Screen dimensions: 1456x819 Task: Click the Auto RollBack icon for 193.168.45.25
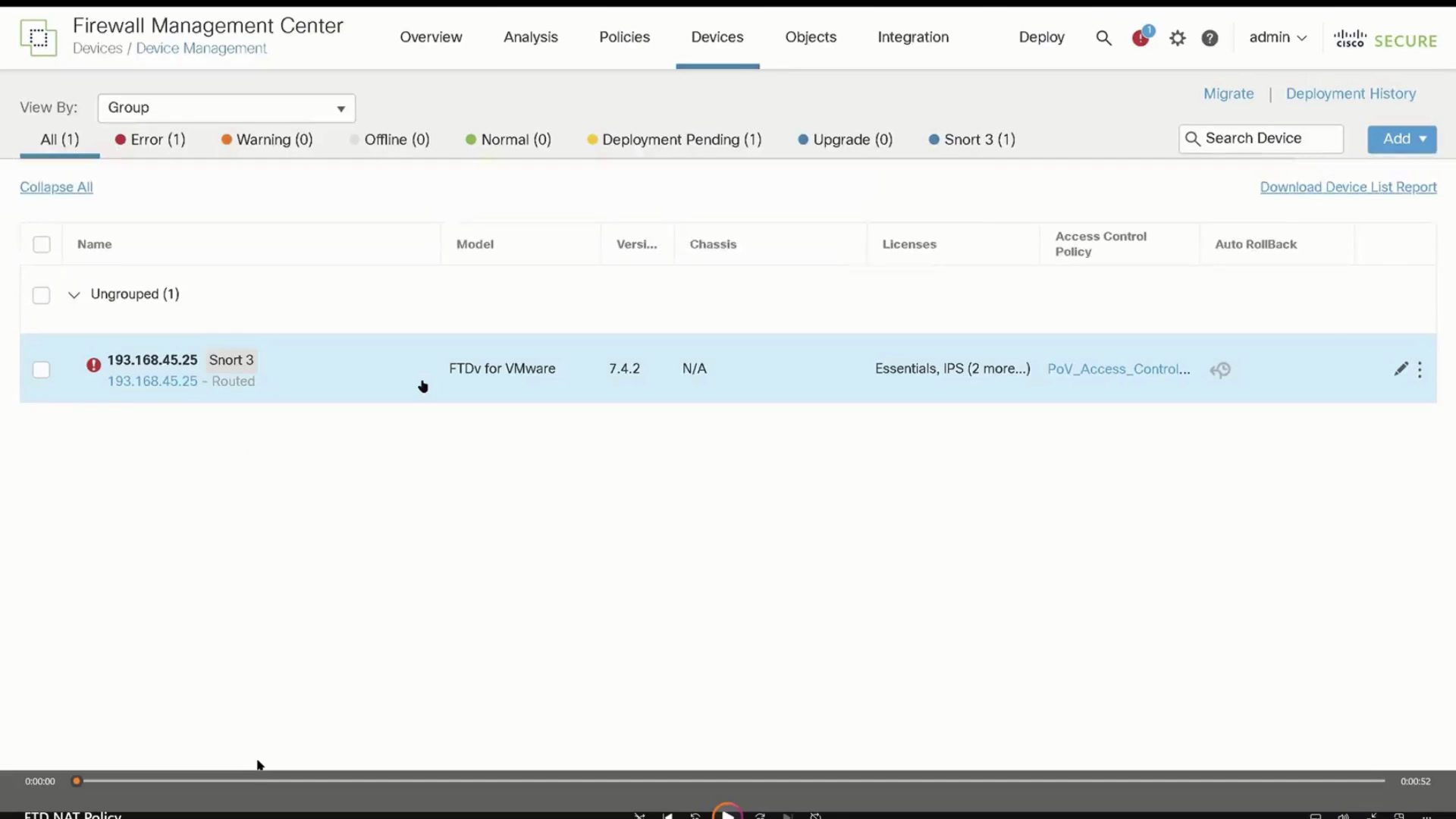click(1220, 369)
